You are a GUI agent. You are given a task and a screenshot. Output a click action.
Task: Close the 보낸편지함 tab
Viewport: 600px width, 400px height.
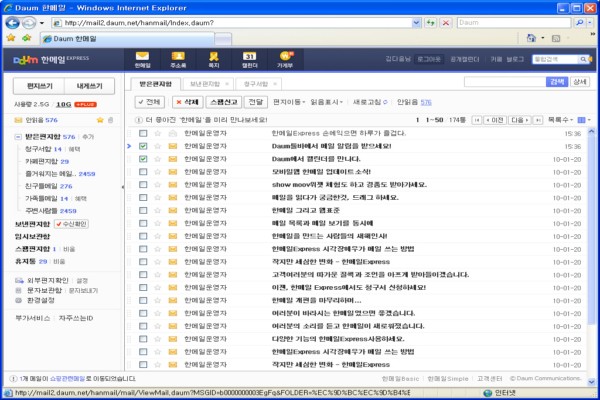(227, 84)
